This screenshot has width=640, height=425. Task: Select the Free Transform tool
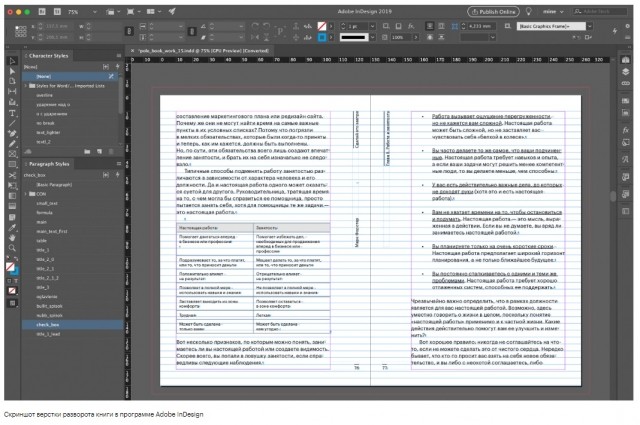click(x=12, y=185)
